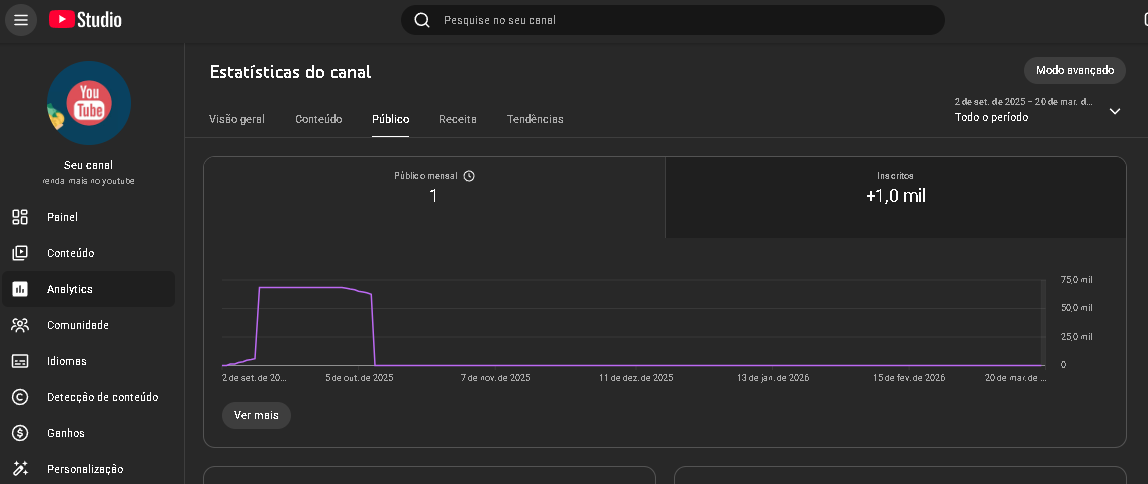Open the Tendências tab
Image resolution: width=1148 pixels, height=484 pixels.
535,119
